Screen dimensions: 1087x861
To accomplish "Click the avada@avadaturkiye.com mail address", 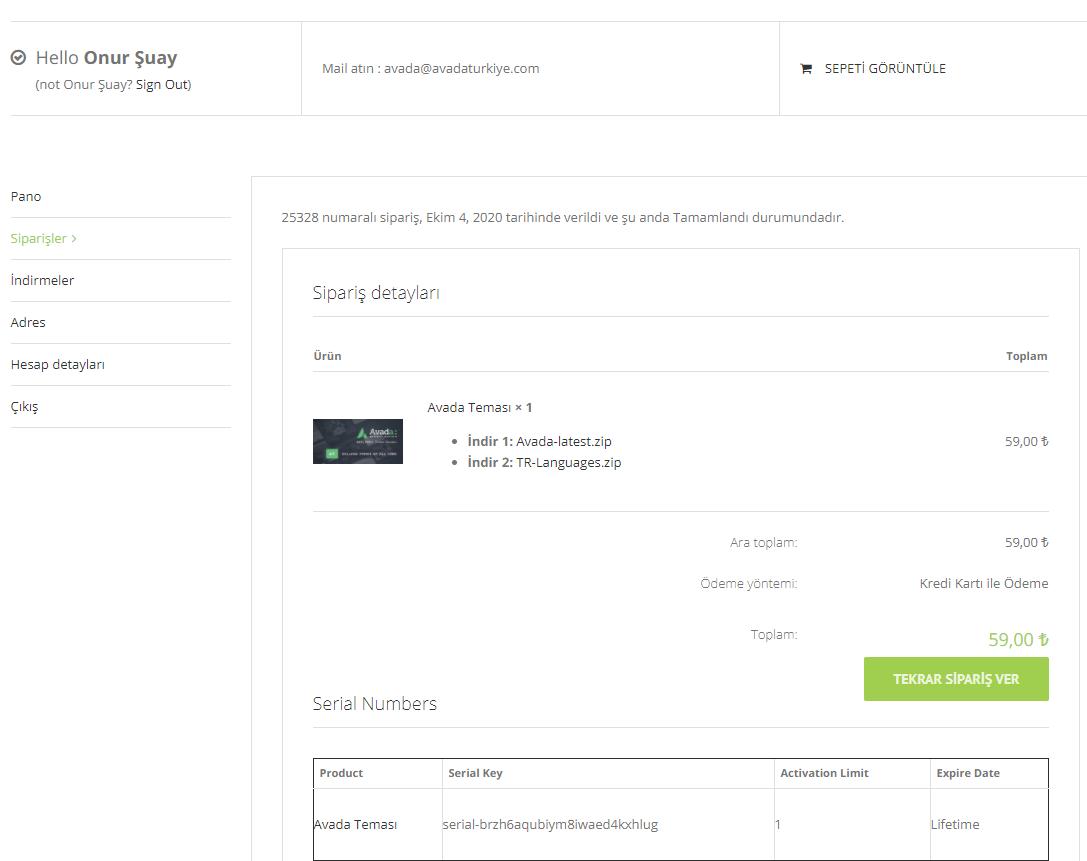I will pyautogui.click(x=462, y=69).
